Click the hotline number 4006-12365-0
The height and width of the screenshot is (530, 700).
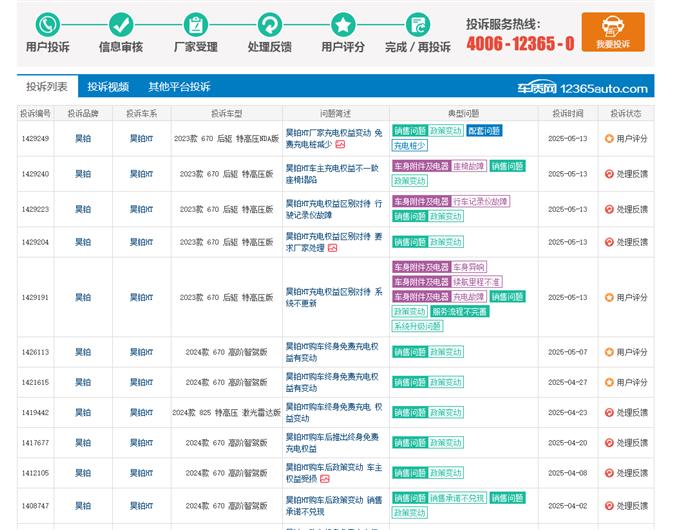(520, 43)
